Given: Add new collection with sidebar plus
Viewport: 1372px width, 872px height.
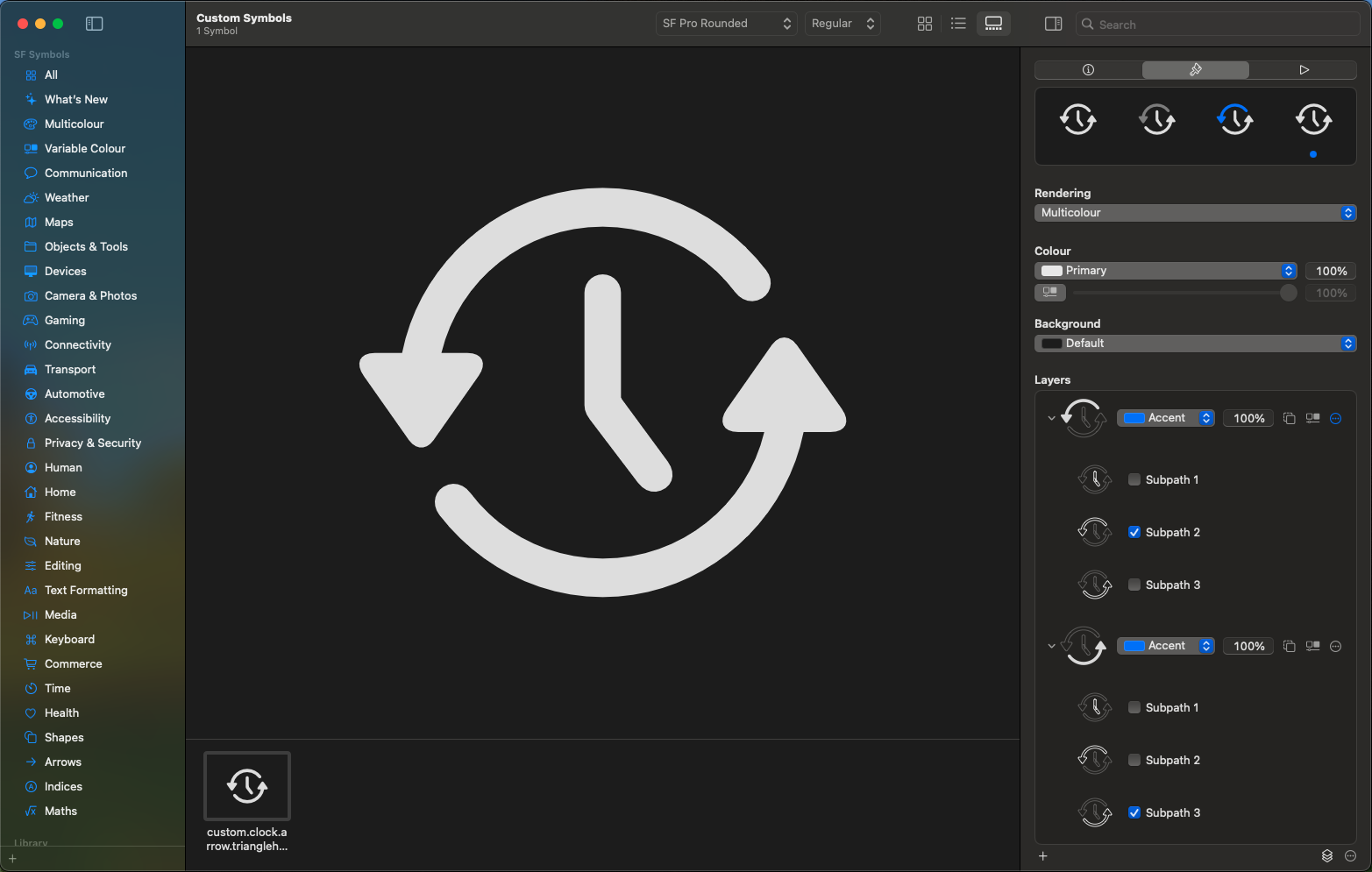Looking at the screenshot, I should (x=12, y=859).
